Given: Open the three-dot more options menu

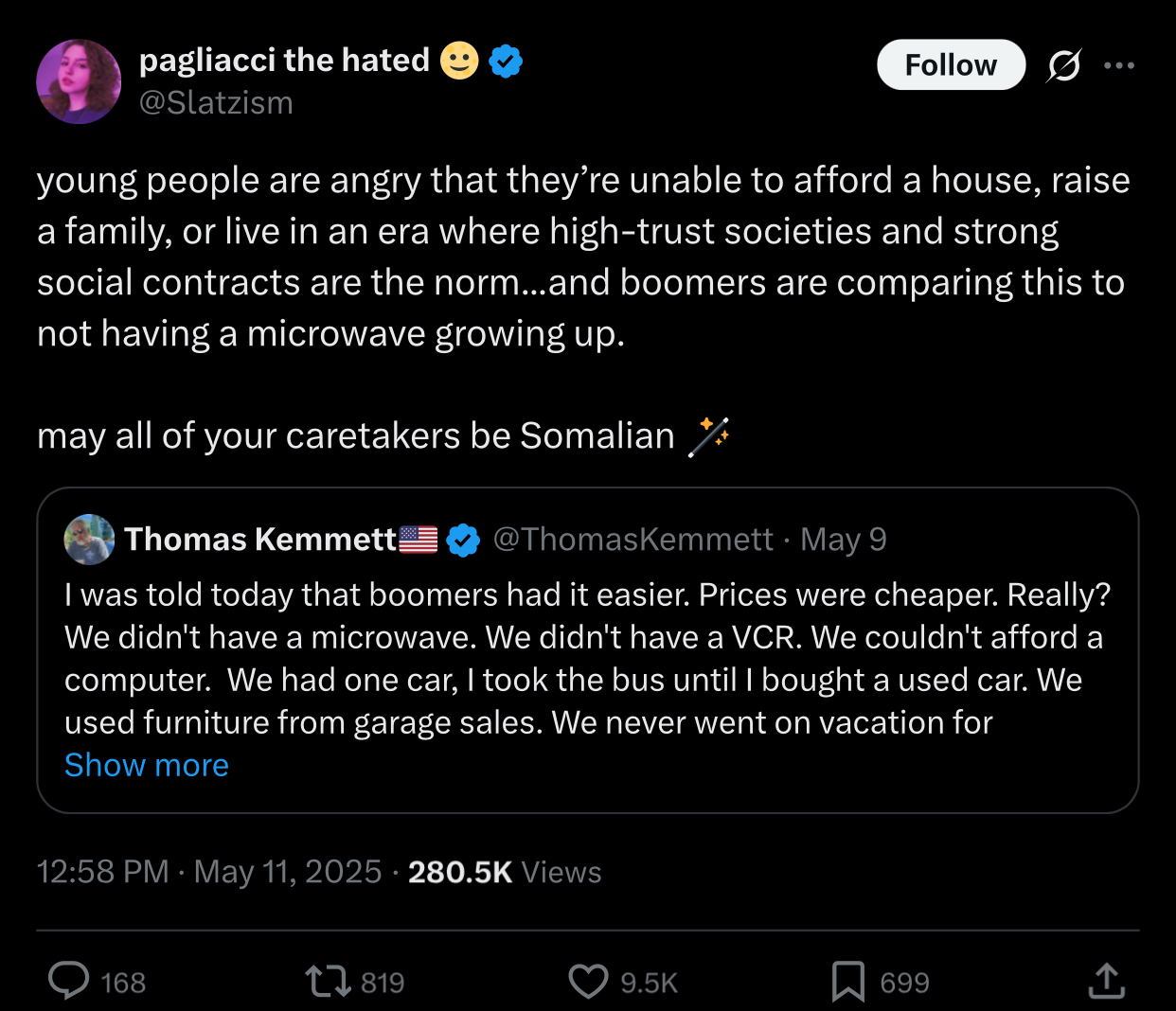Looking at the screenshot, I should [x=1119, y=65].
